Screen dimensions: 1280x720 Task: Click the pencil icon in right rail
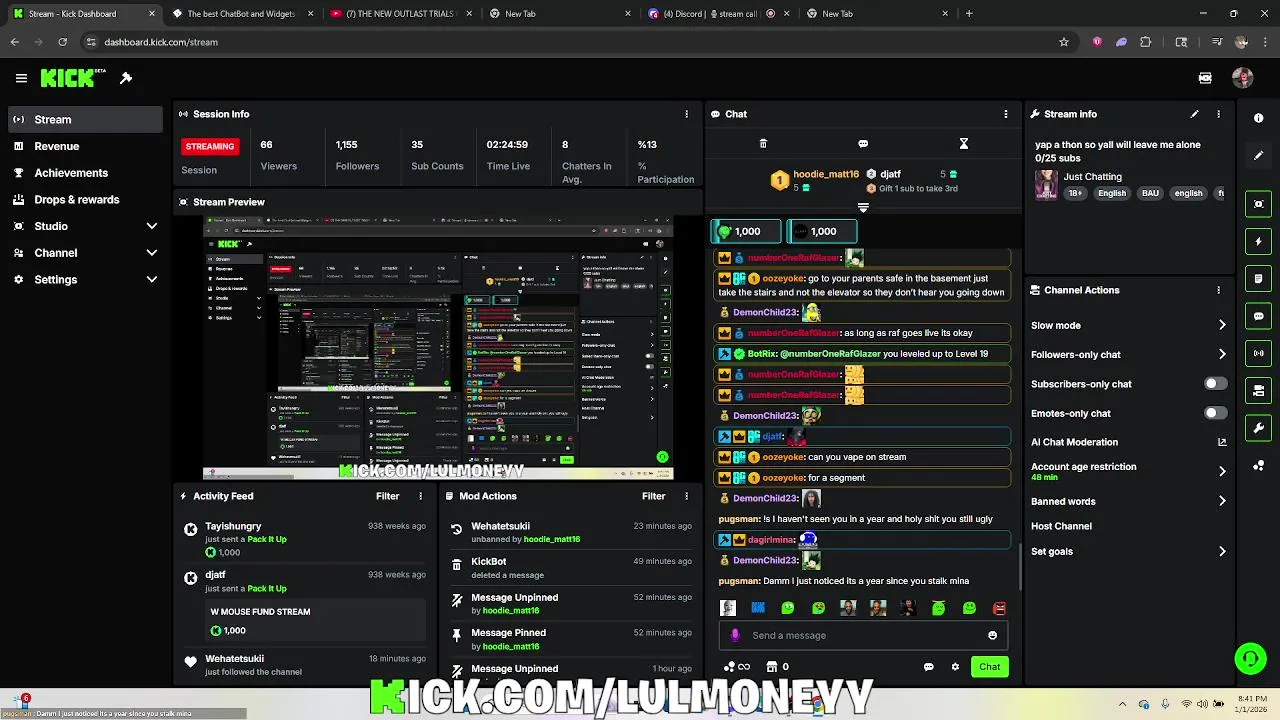coord(1258,155)
